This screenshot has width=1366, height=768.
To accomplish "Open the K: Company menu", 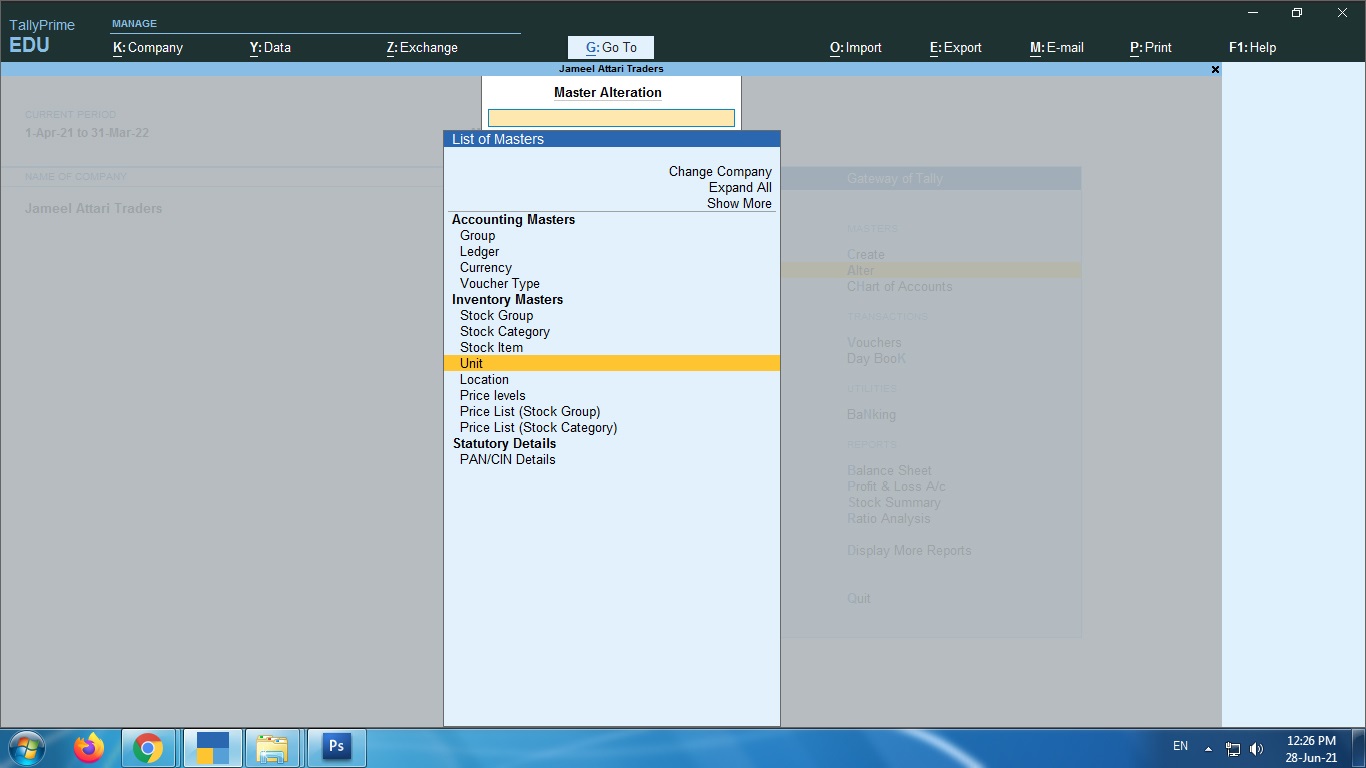I will click(x=148, y=47).
